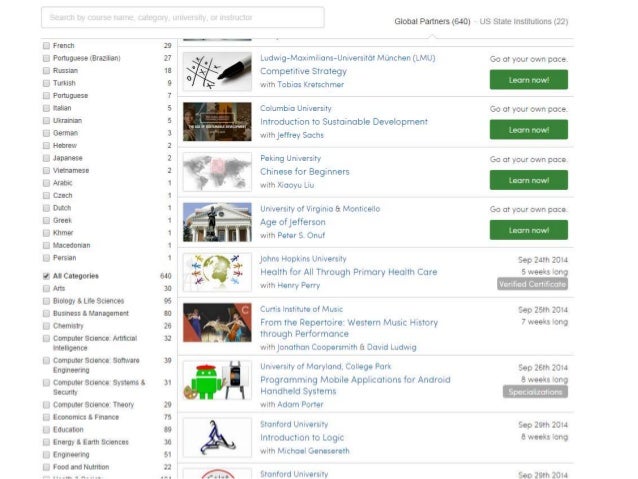Check the Chemistry category filter
Image resolution: width=638 pixels, height=479 pixels.
(x=46, y=326)
